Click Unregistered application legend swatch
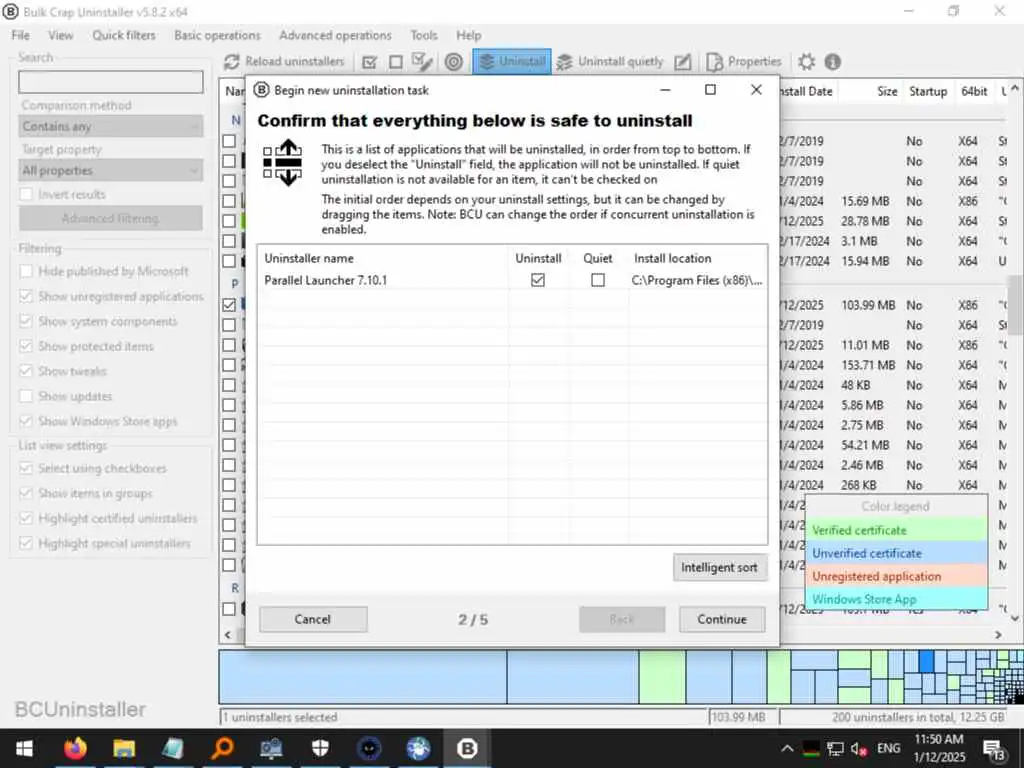Screen dimensions: 1024x768 point(896,576)
